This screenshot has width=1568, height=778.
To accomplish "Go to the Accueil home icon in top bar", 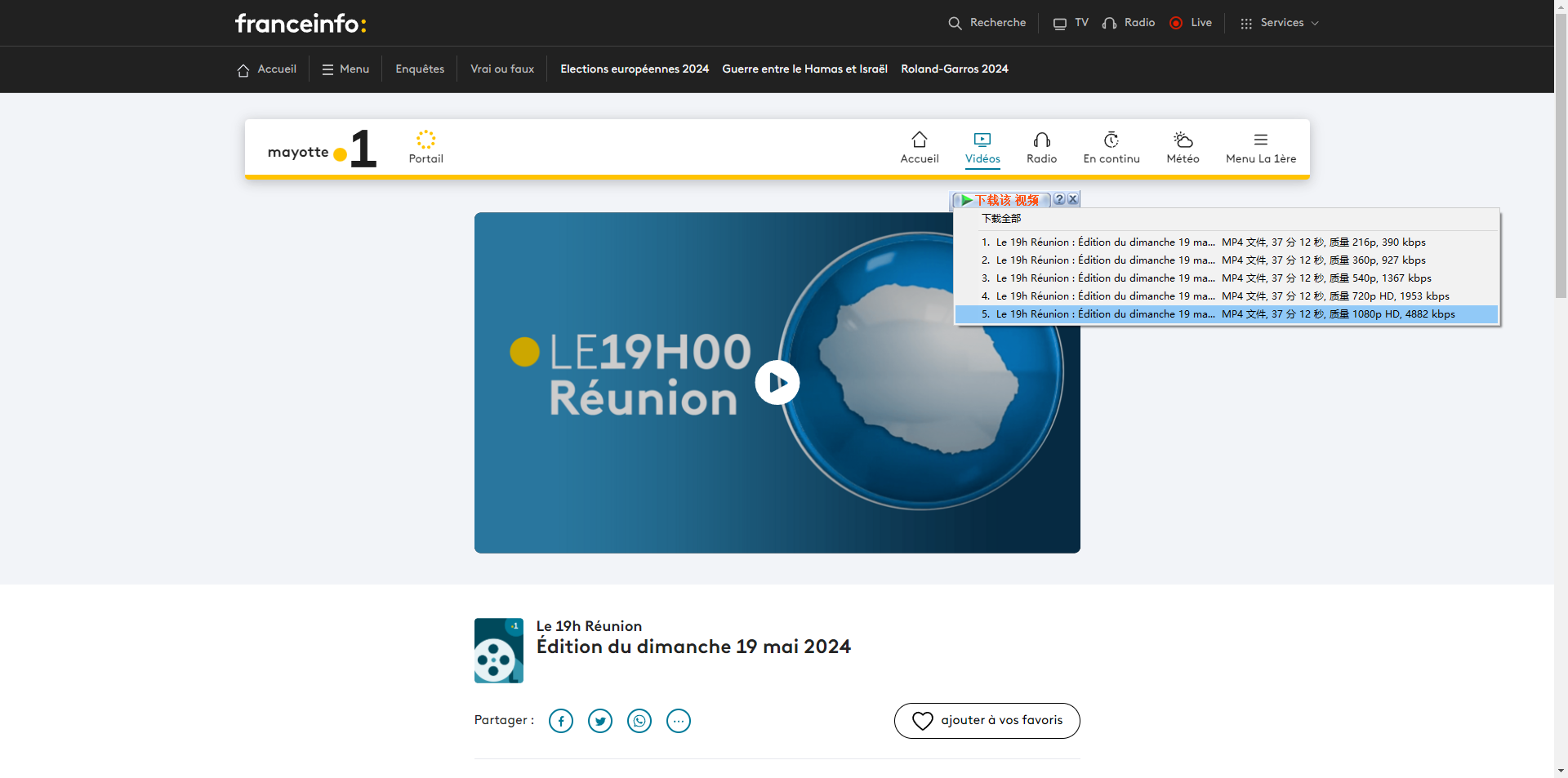I will (243, 70).
